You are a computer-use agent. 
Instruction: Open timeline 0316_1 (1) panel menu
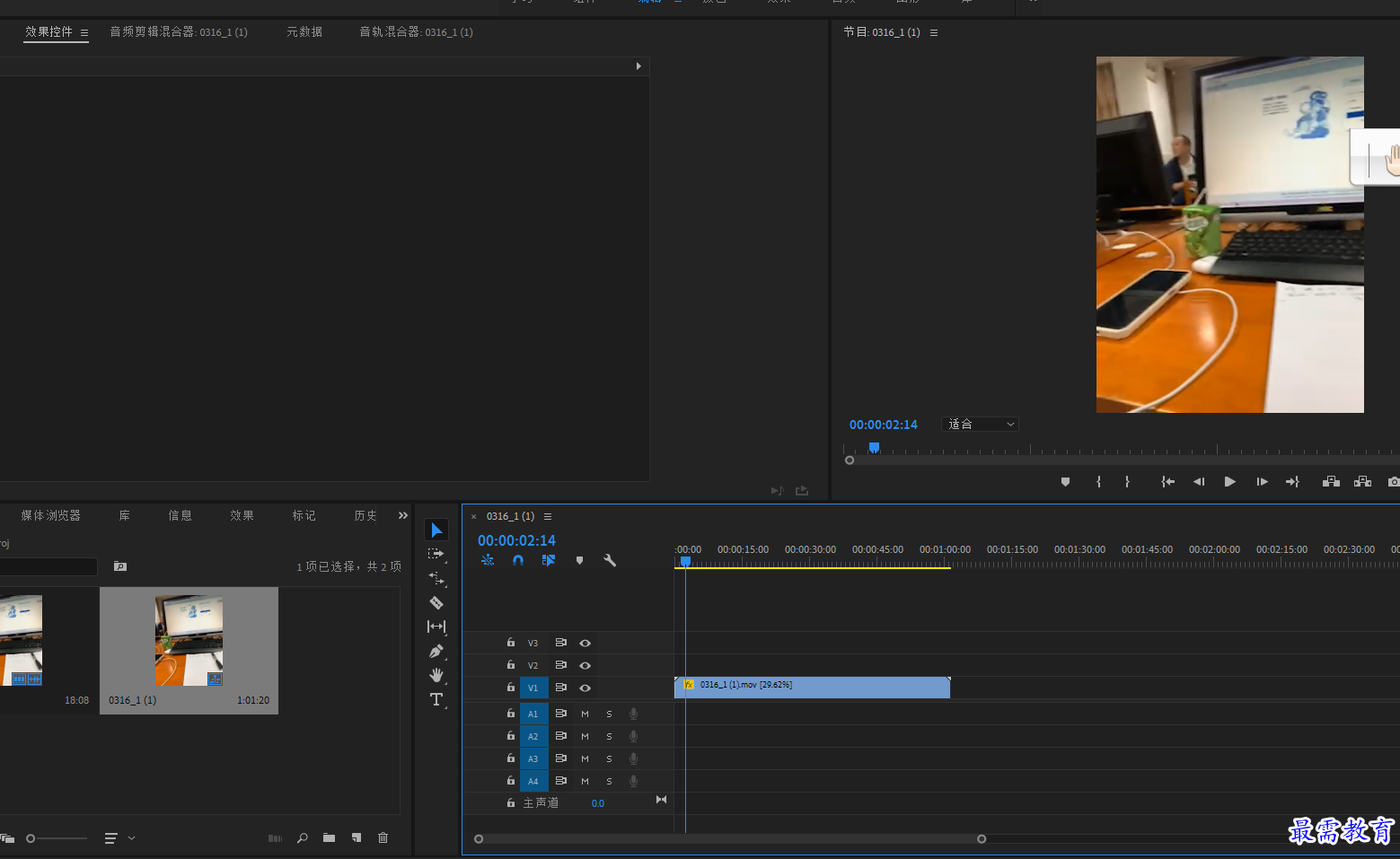coord(548,516)
